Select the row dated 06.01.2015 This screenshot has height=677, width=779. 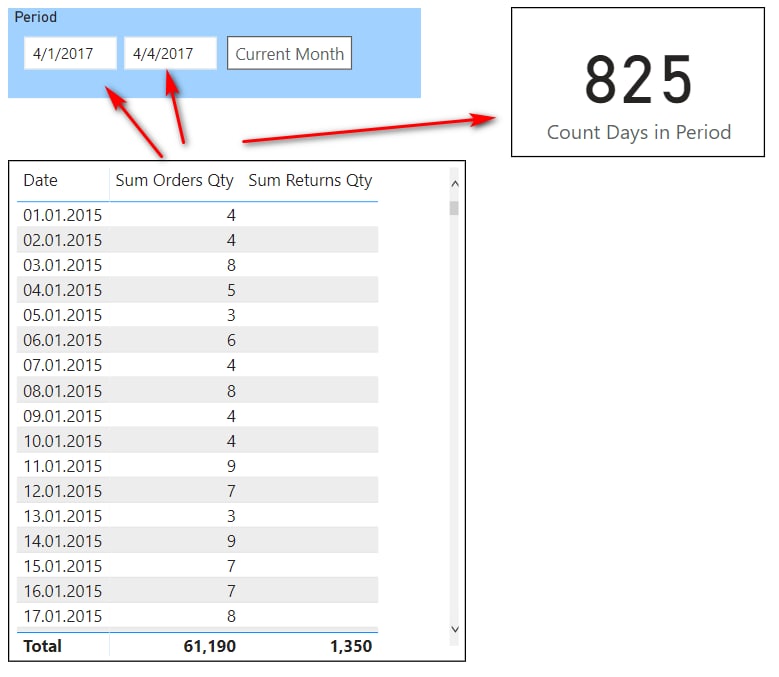[198, 340]
